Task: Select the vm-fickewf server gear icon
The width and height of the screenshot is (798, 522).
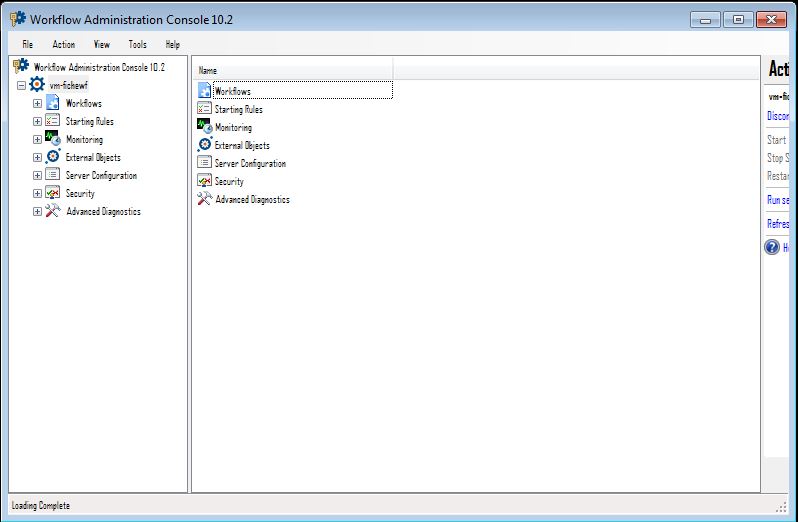Action: [x=36, y=85]
